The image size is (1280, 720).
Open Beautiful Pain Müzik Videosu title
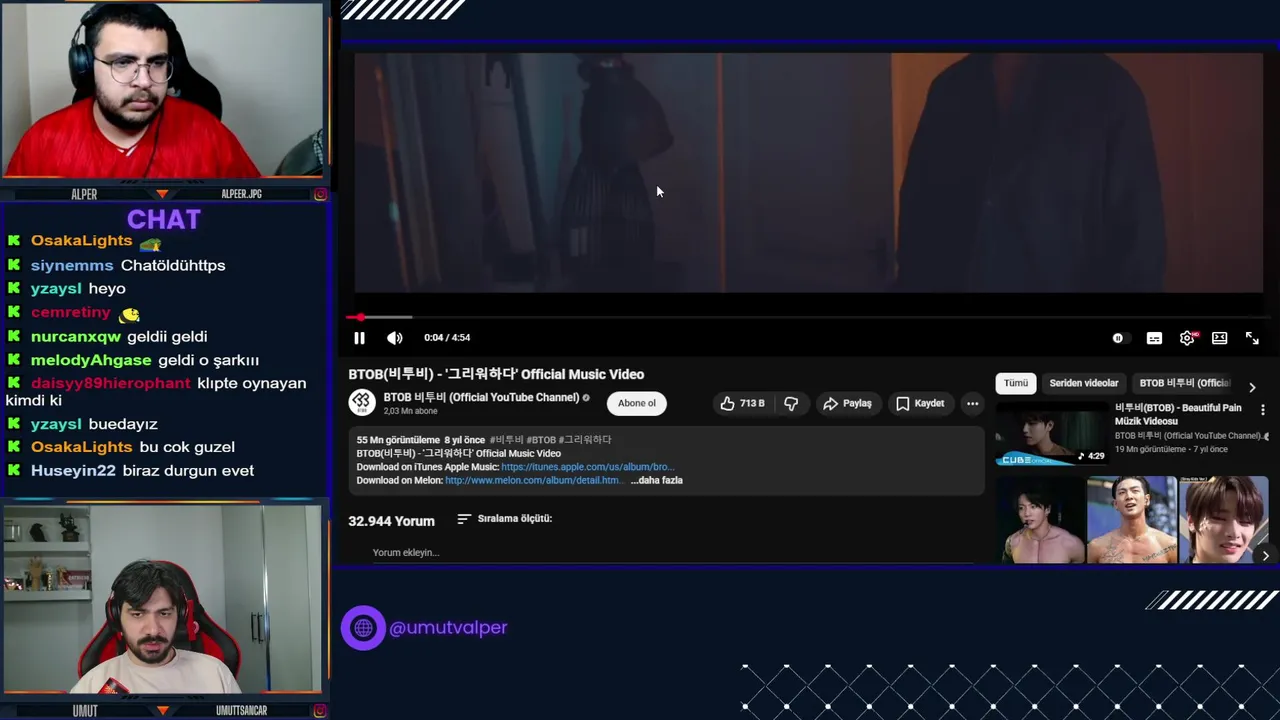1178,414
